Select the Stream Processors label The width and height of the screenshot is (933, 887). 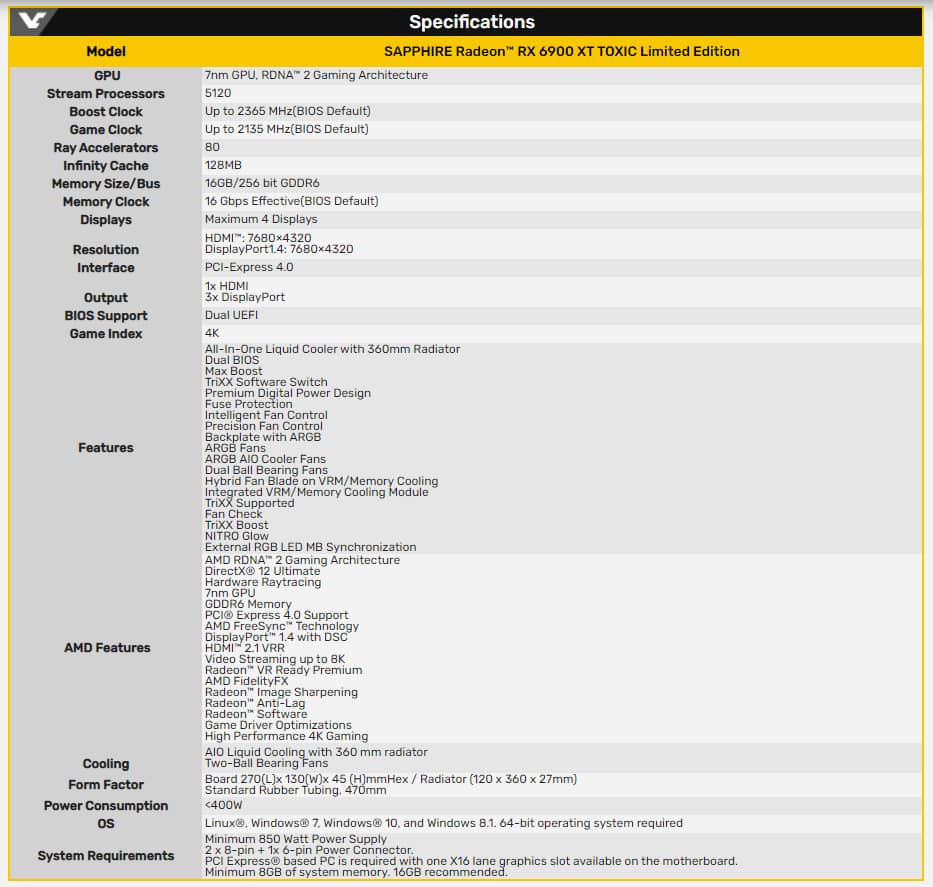coord(106,94)
